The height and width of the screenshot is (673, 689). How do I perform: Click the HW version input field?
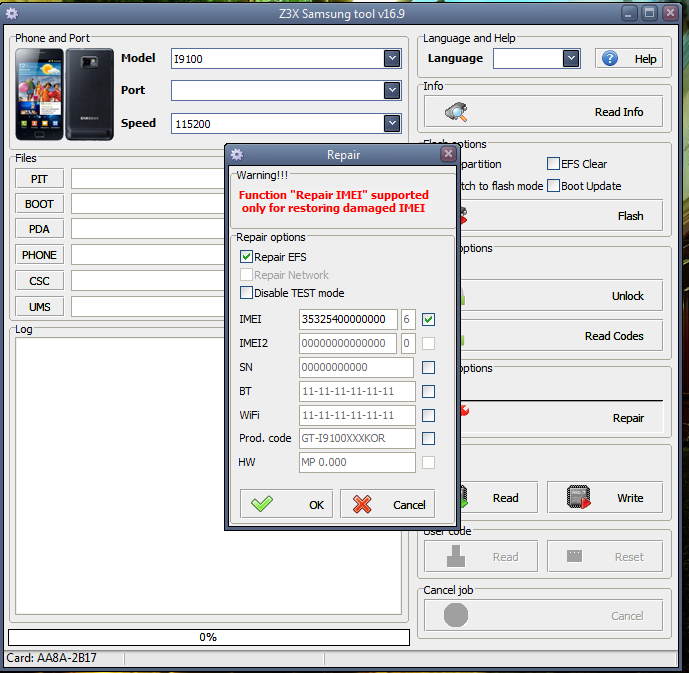357,462
